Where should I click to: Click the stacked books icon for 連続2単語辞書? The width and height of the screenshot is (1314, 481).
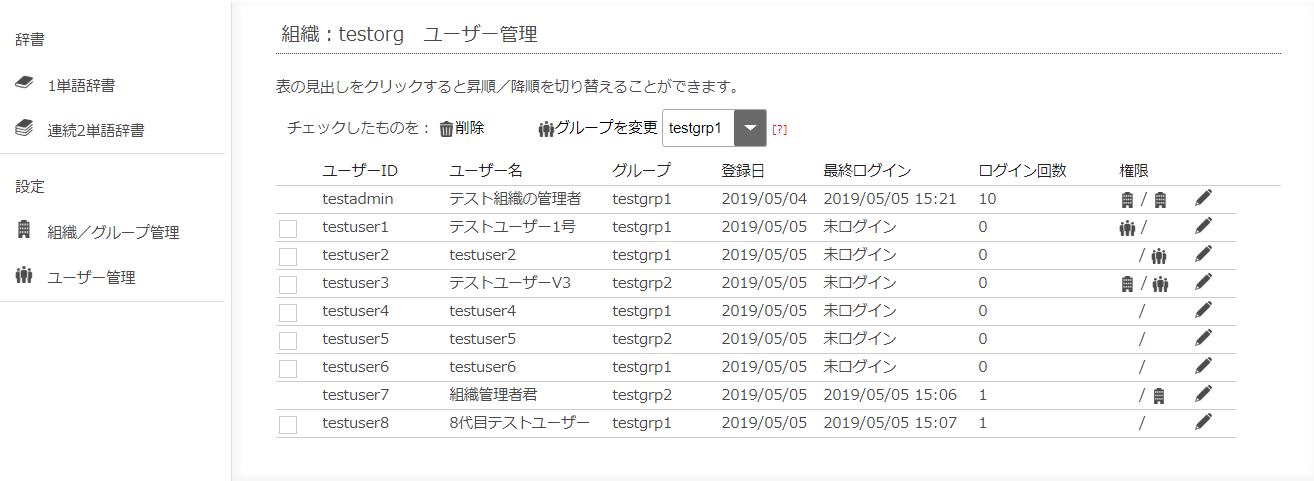[25, 129]
